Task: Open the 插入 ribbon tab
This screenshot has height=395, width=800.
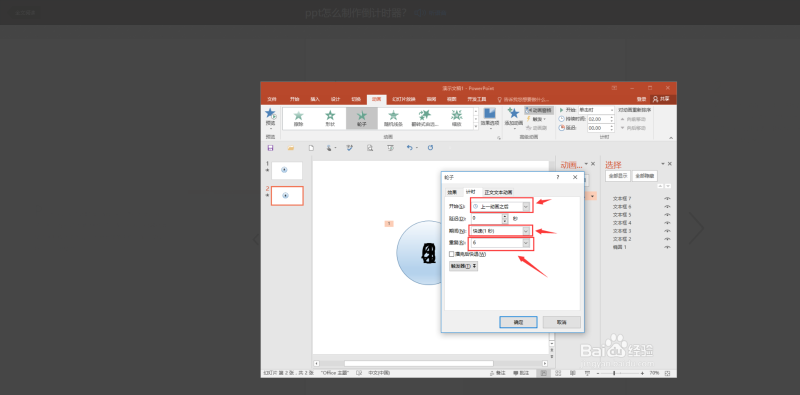Action: point(315,99)
